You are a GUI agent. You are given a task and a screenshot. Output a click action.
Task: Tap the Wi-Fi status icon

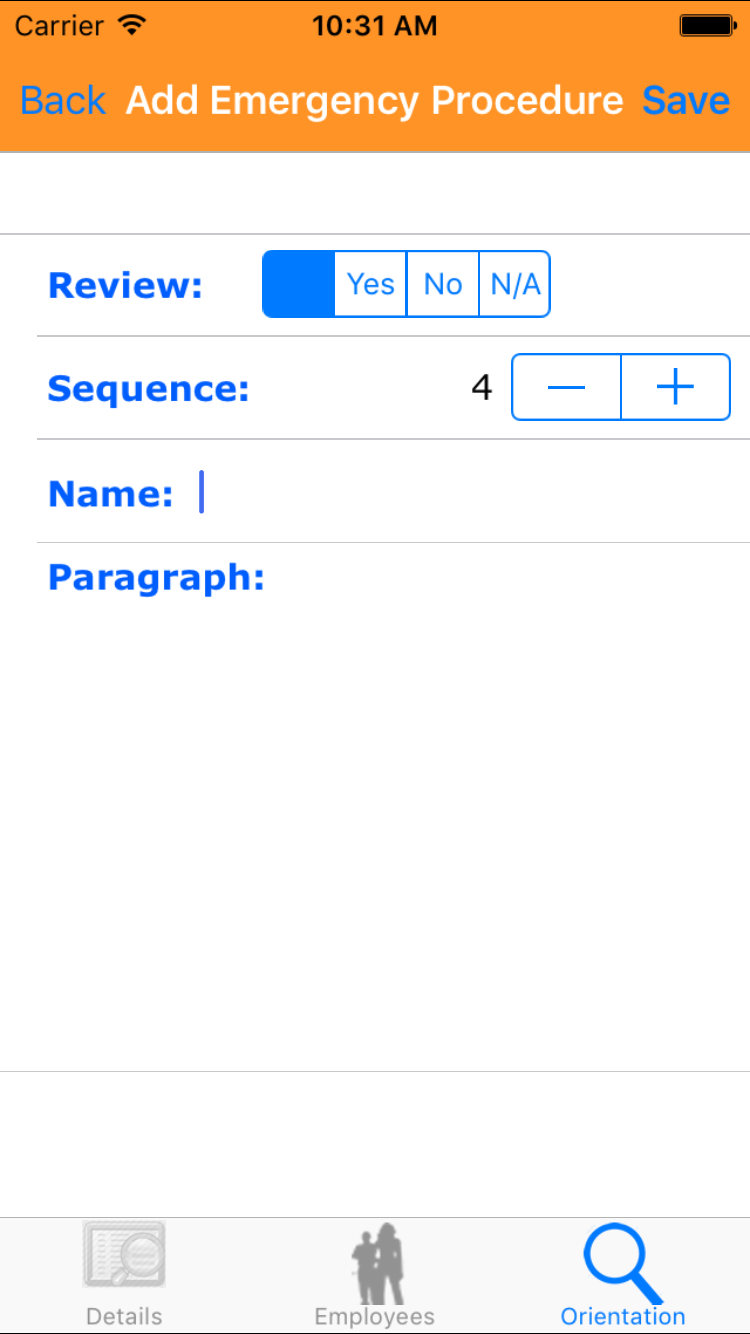coord(131,25)
